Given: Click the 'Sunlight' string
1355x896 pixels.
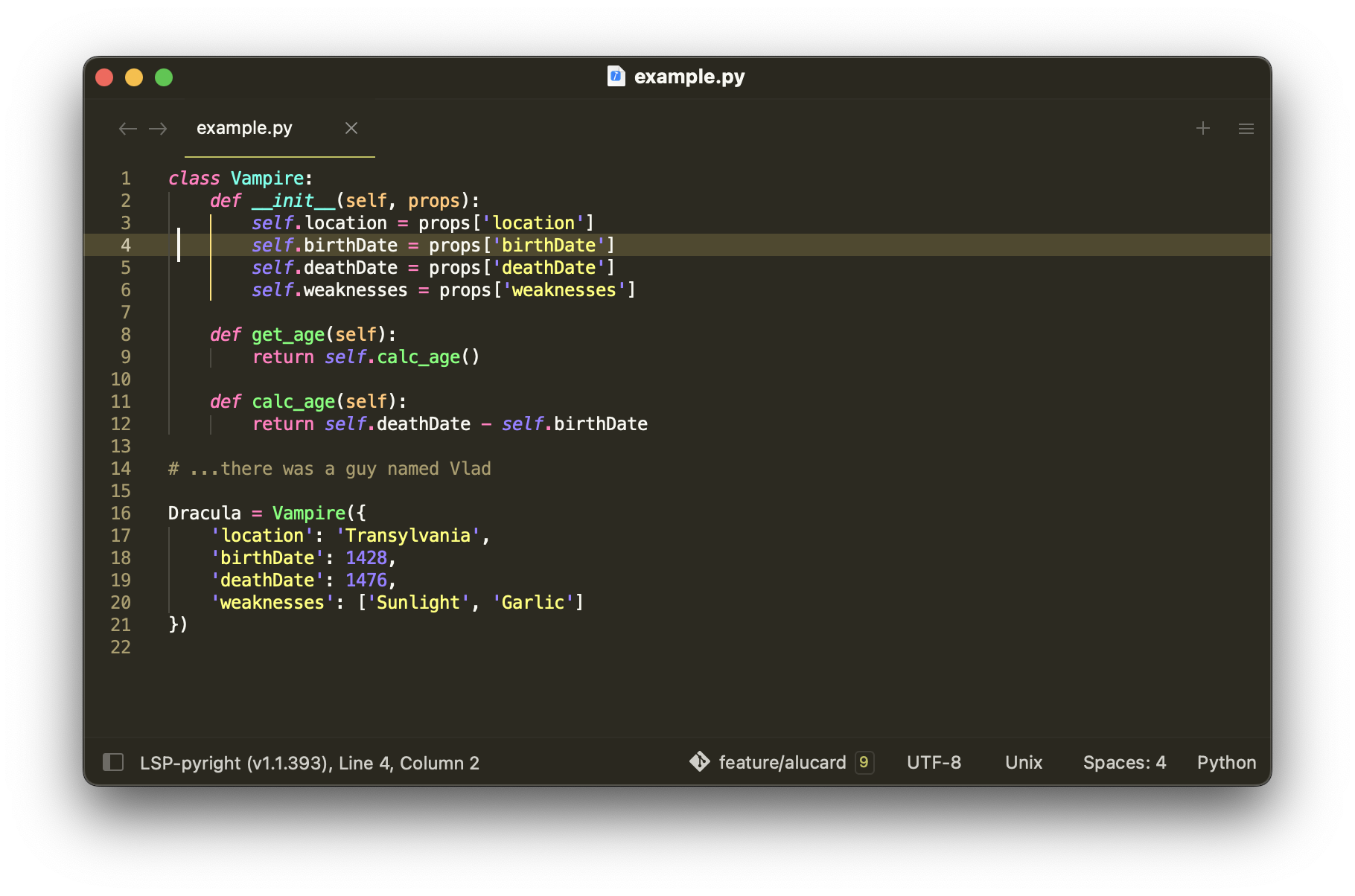Looking at the screenshot, I should [418, 603].
